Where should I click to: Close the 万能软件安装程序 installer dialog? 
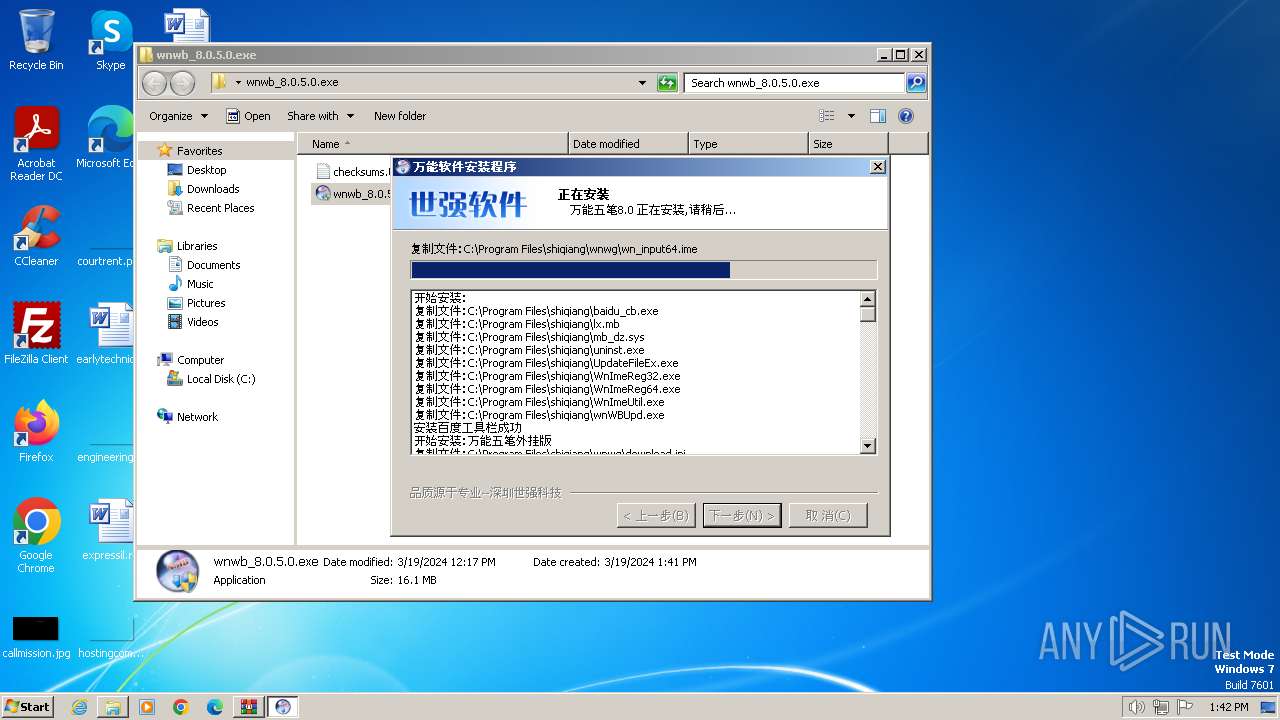pyautogui.click(x=877, y=167)
